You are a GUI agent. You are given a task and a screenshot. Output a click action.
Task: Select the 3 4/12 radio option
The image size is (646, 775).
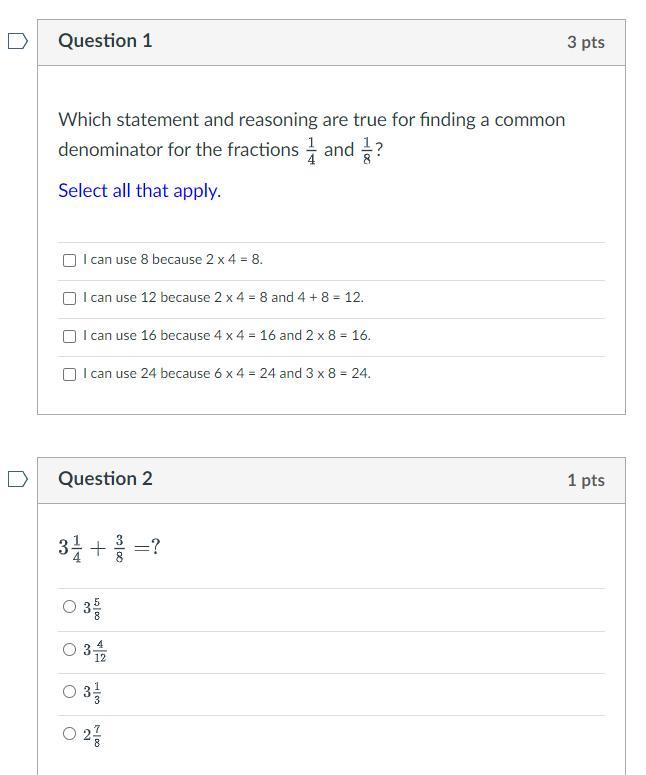[69, 649]
